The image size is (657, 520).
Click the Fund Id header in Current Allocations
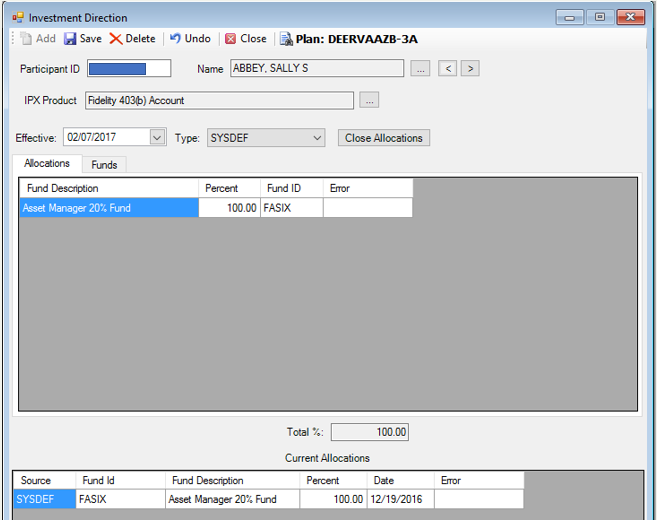tap(121, 480)
